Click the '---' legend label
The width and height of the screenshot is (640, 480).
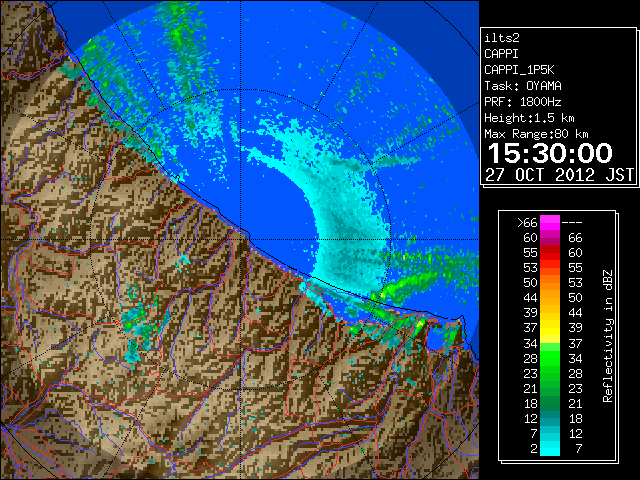pyautogui.click(x=572, y=223)
